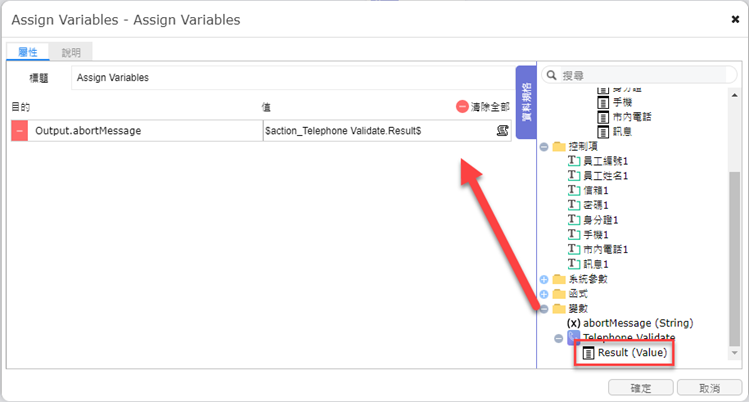The height and width of the screenshot is (402, 749).
Task: Expand the 系統參數 folder
Action: pos(544,279)
